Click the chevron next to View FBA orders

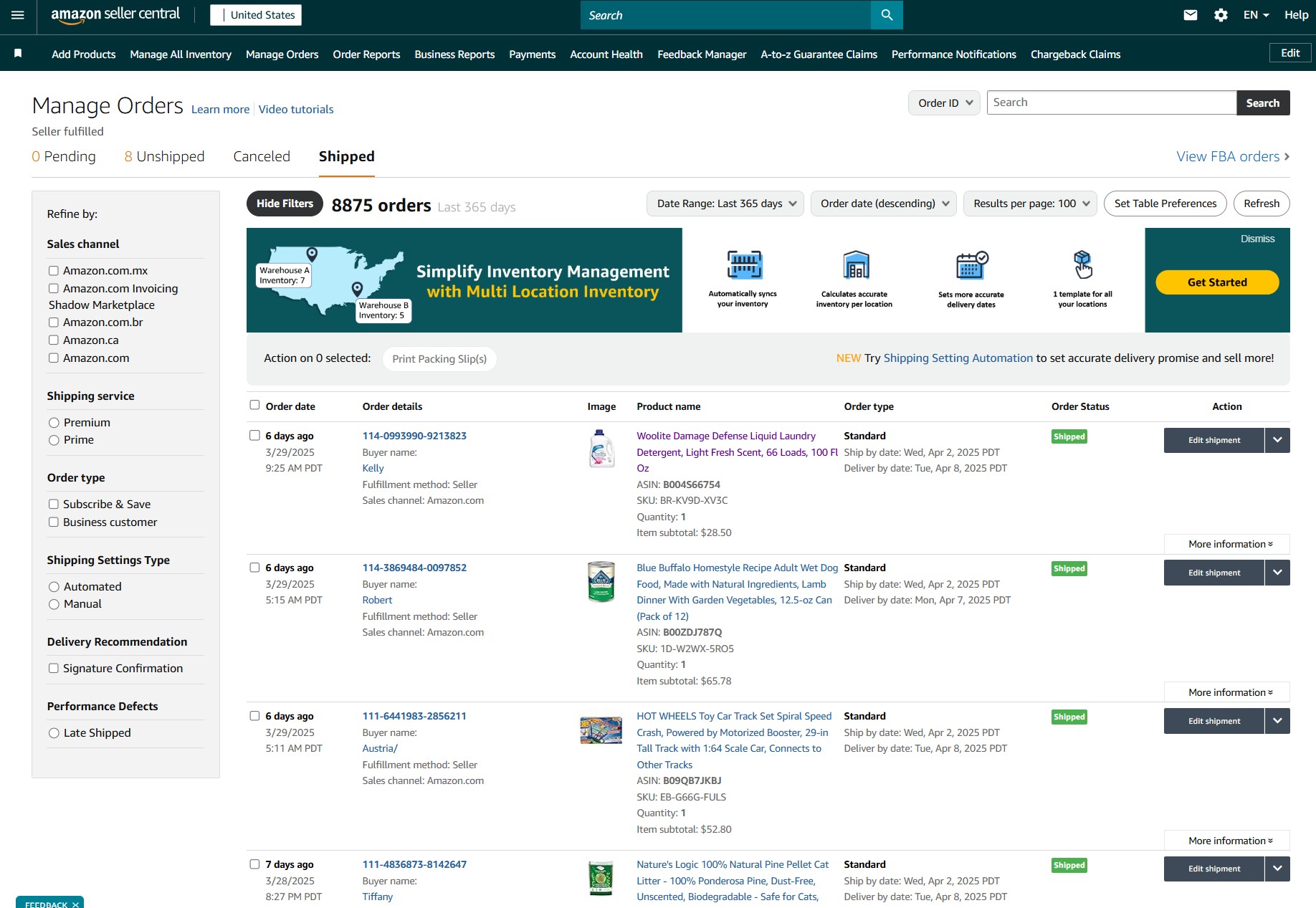pos(1287,156)
